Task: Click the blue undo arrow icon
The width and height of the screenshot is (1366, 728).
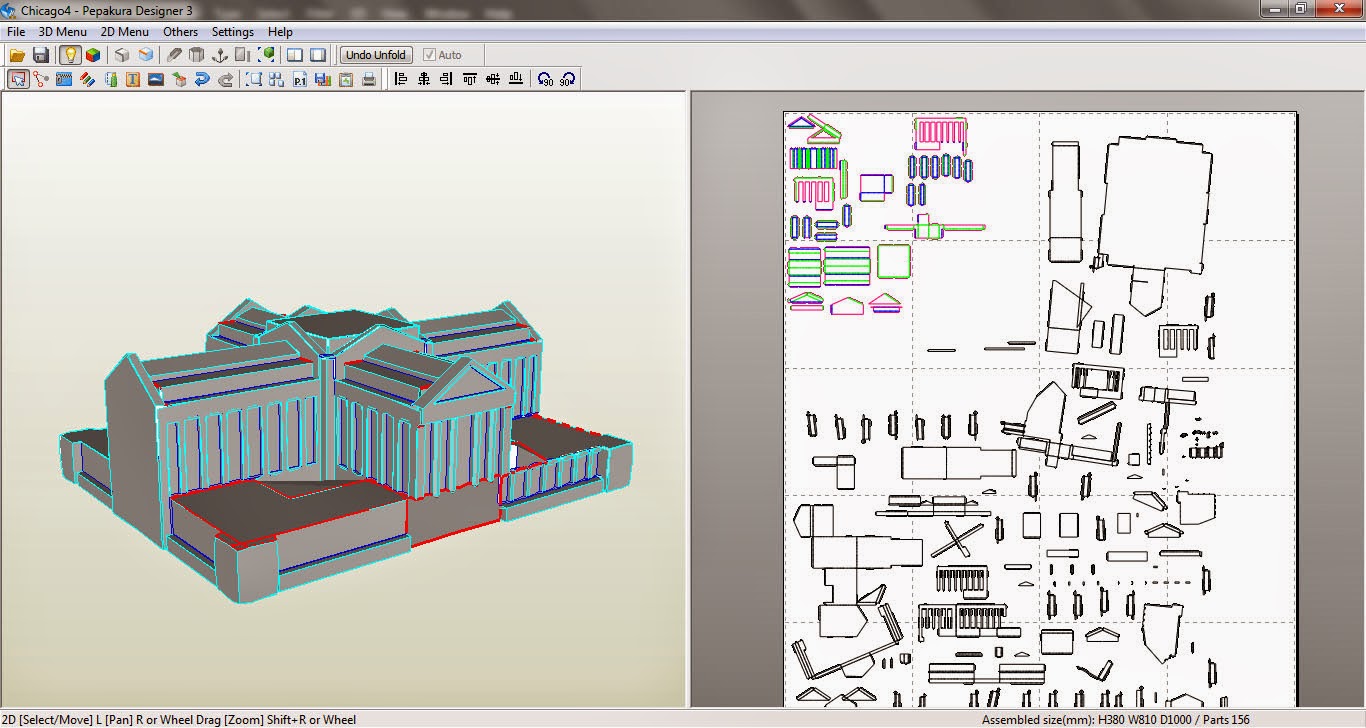Action: (202, 79)
